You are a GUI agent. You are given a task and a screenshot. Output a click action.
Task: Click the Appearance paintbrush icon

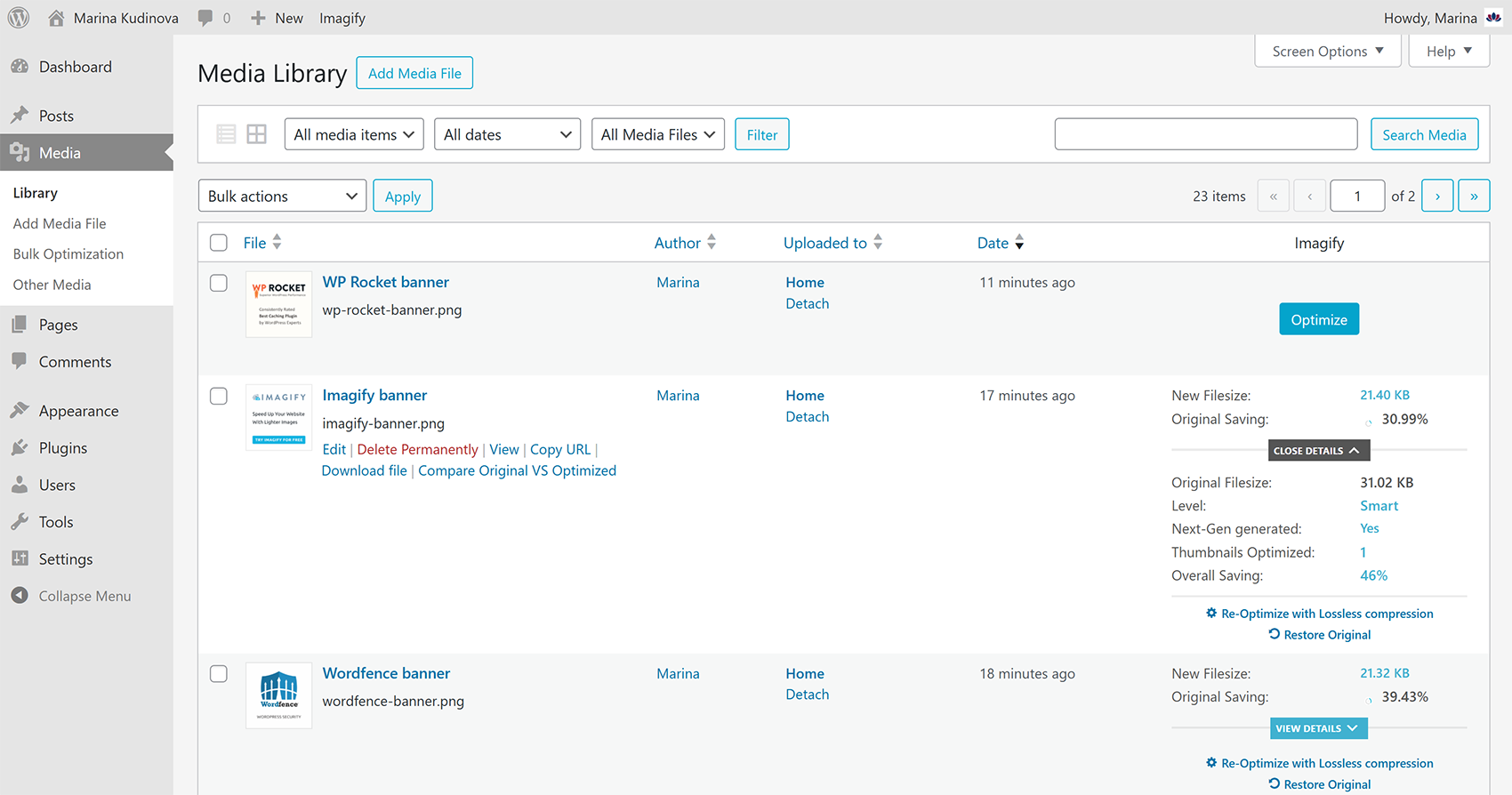point(20,411)
